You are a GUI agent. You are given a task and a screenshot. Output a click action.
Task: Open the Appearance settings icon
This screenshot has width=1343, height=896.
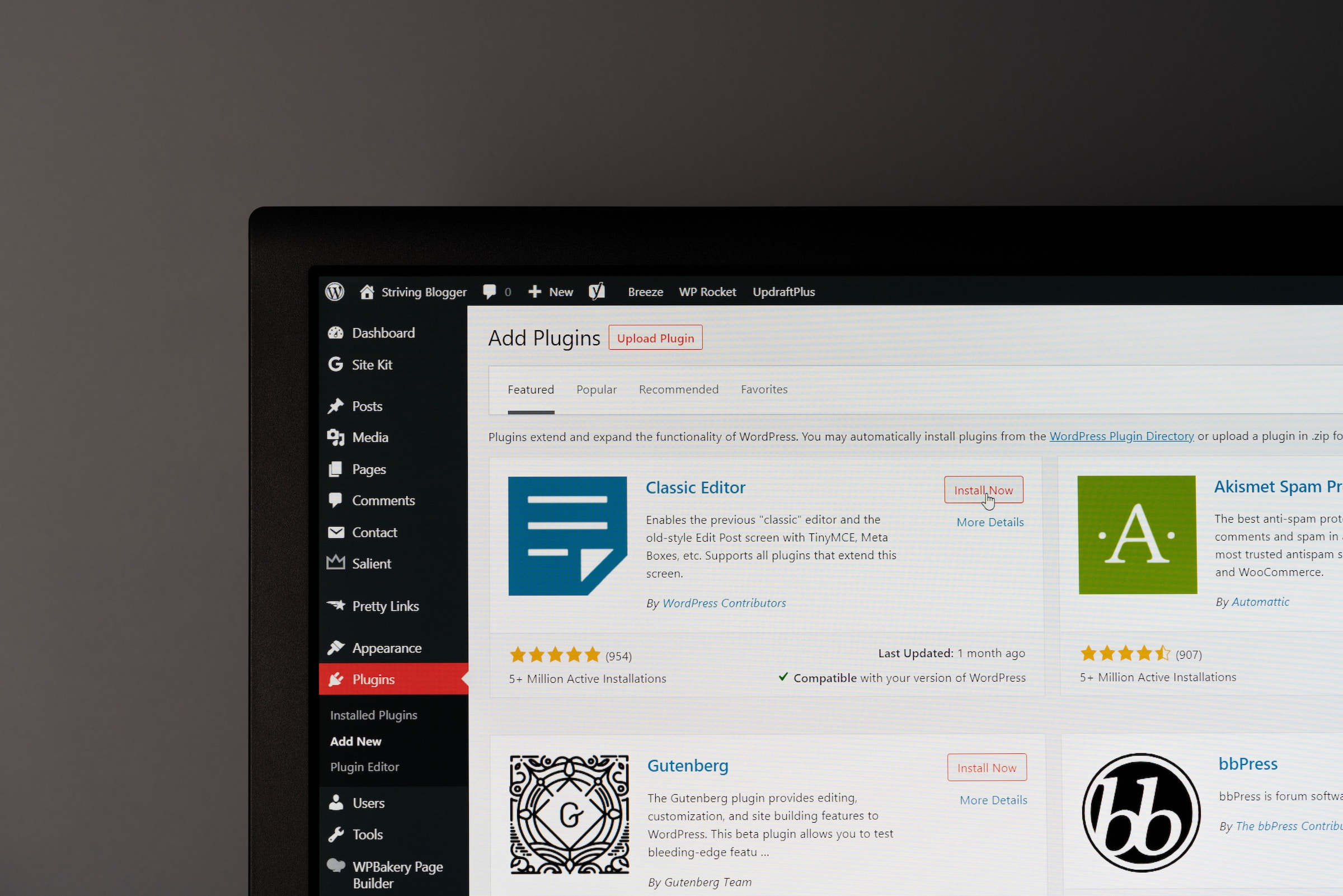335,648
